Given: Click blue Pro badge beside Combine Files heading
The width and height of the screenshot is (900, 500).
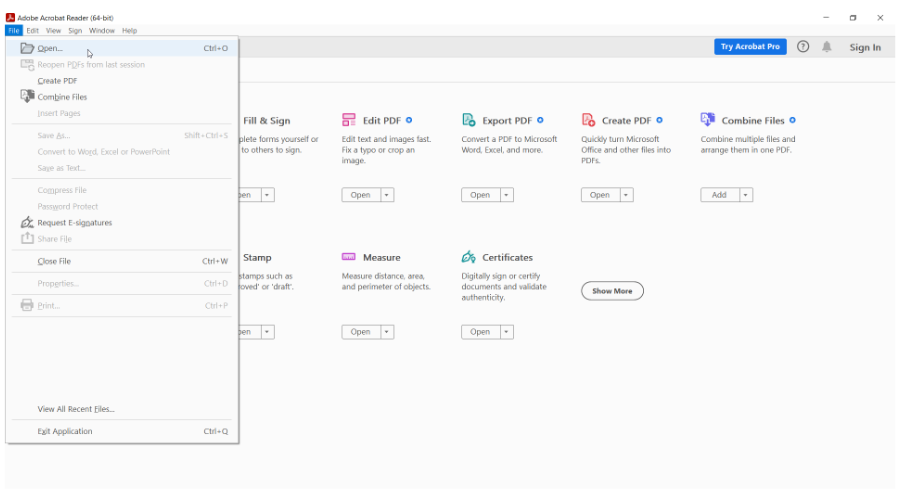Looking at the screenshot, I should coord(792,120).
